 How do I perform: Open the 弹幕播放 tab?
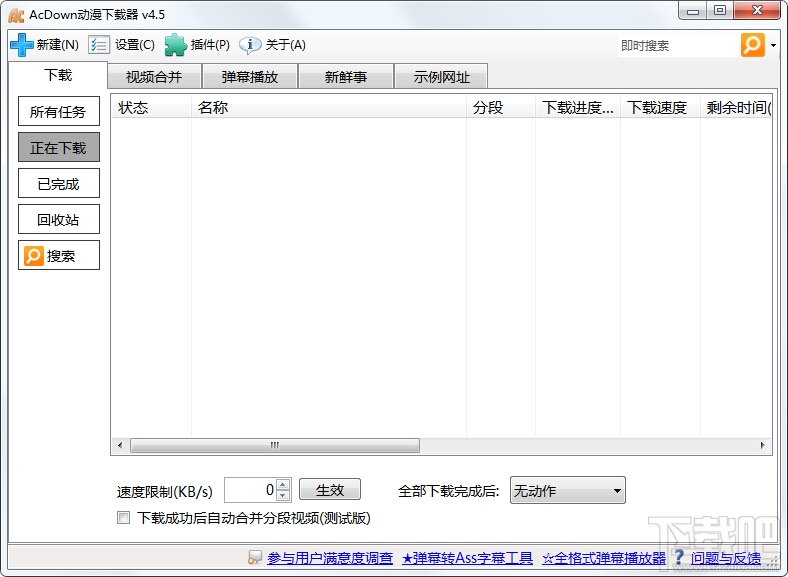point(250,77)
